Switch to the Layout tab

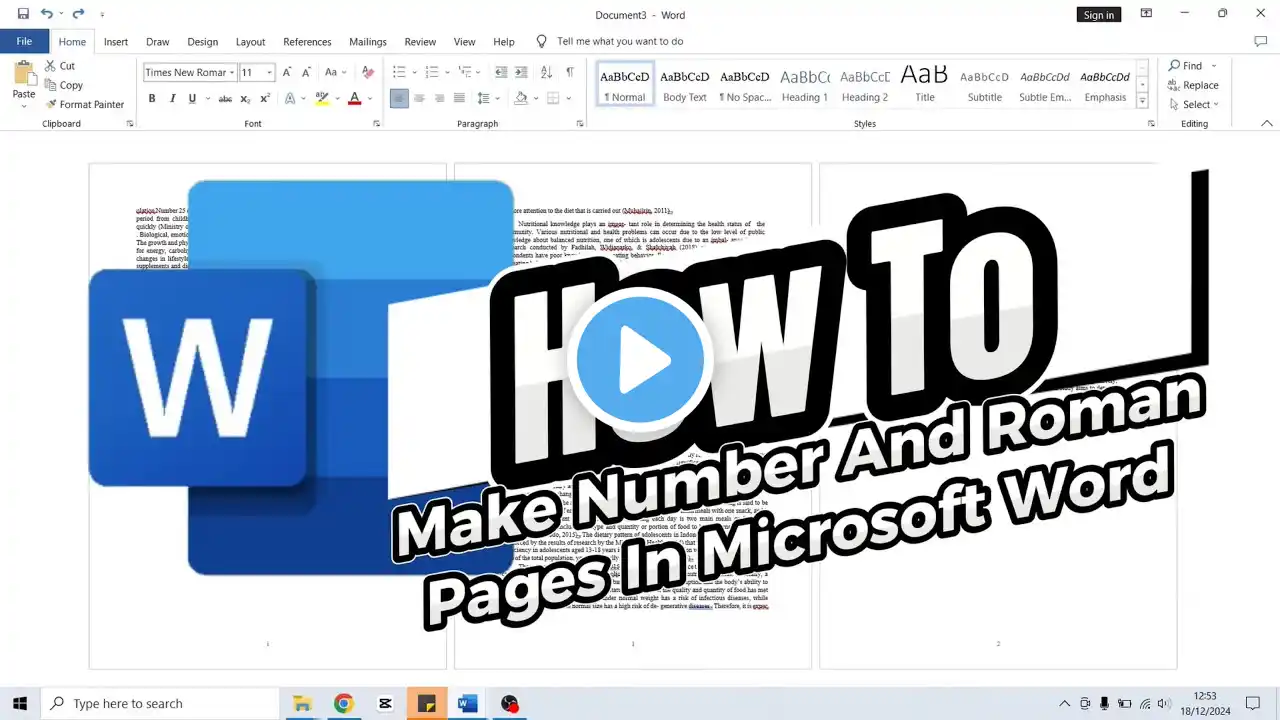250,42
